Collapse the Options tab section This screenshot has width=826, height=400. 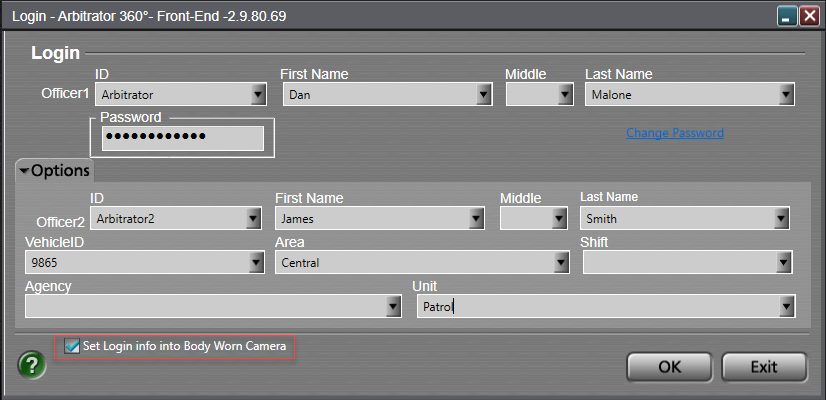55,171
